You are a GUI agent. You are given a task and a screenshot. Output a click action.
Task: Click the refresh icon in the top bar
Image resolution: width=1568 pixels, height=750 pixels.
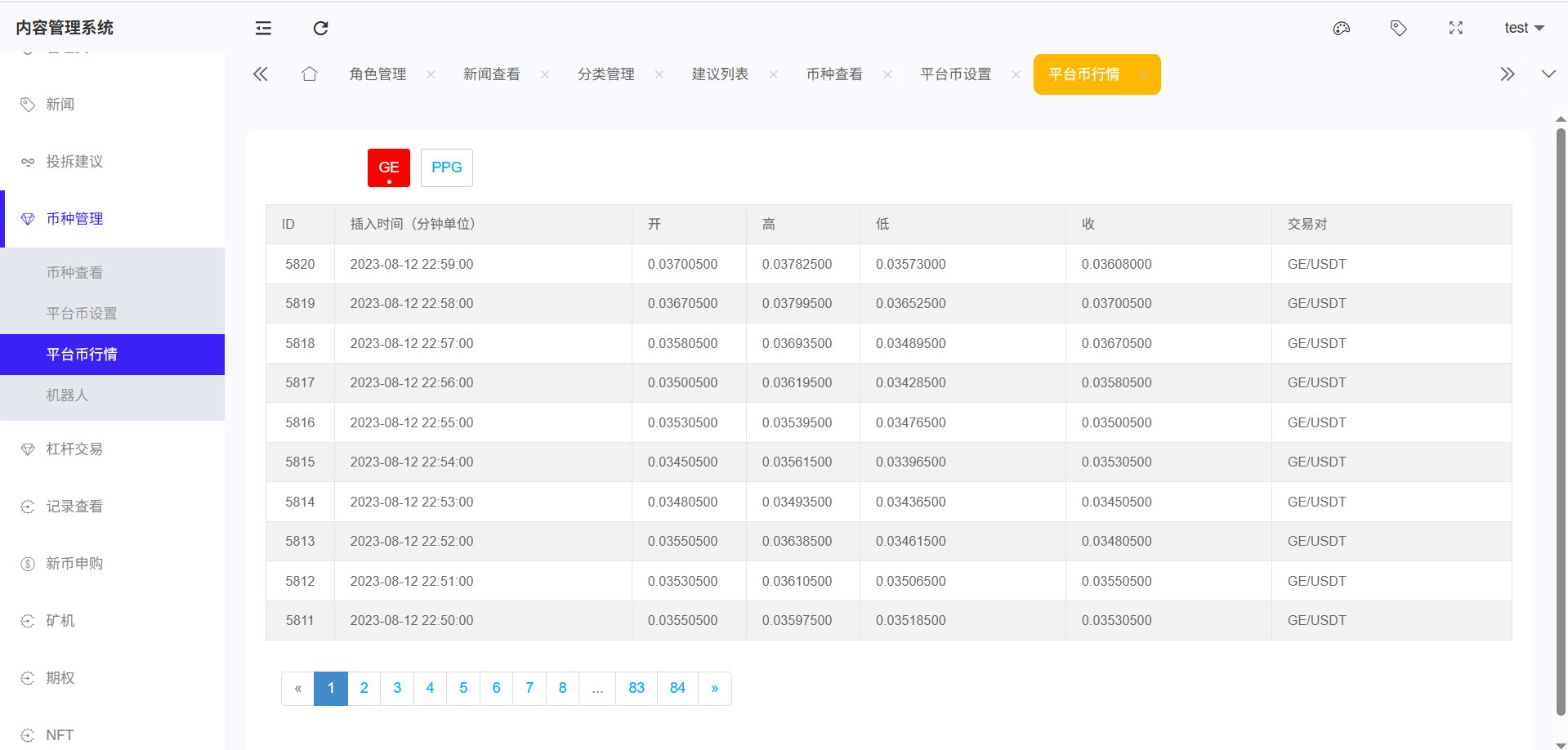pos(320,29)
